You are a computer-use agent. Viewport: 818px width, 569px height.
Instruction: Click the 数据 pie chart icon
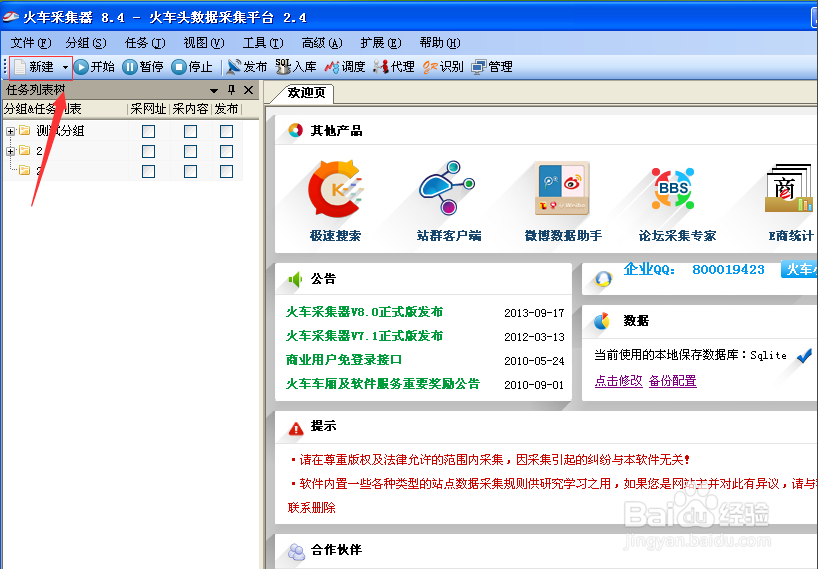(x=602, y=321)
